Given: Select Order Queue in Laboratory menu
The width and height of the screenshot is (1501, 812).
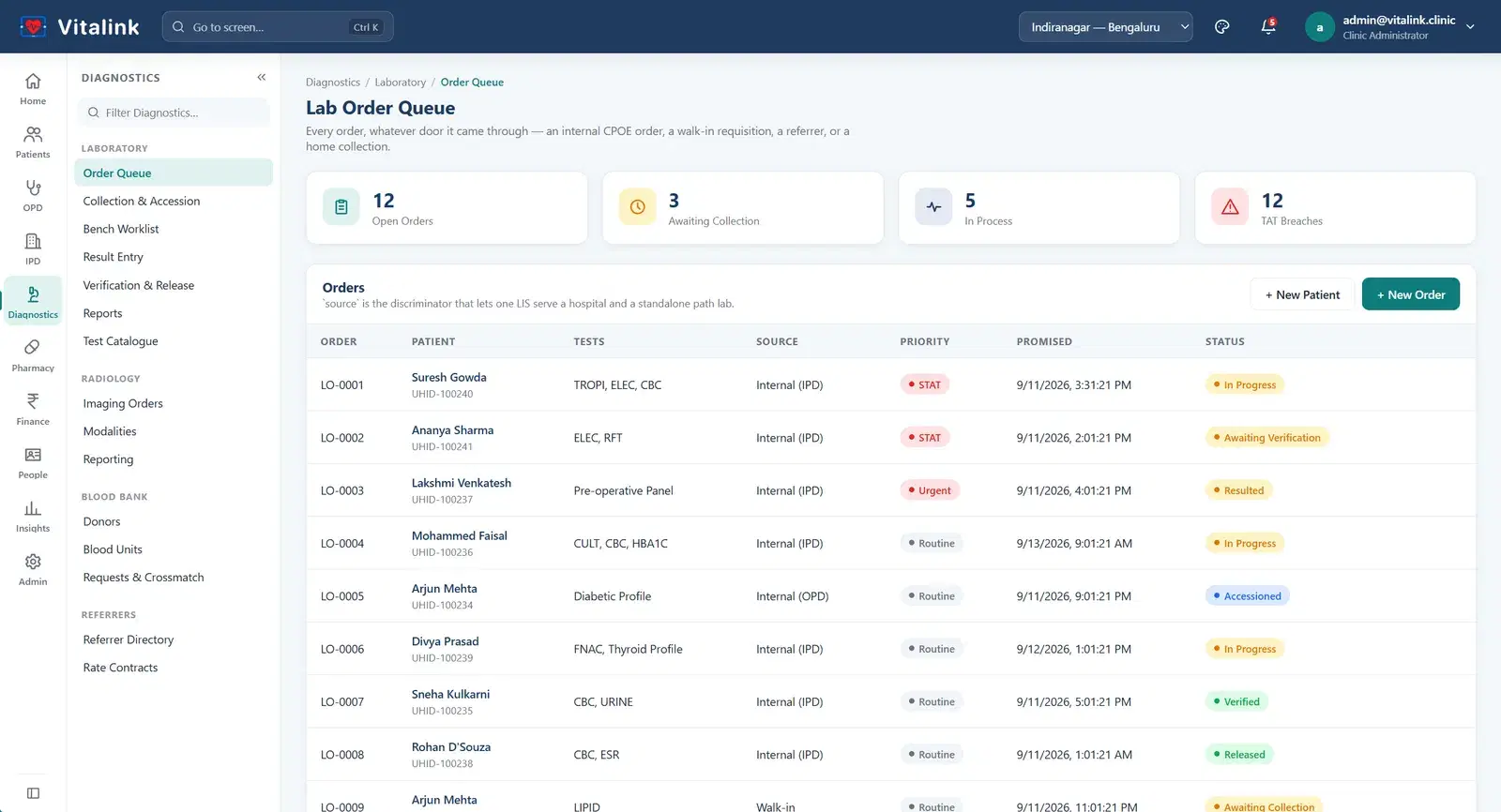Looking at the screenshot, I should (x=174, y=173).
